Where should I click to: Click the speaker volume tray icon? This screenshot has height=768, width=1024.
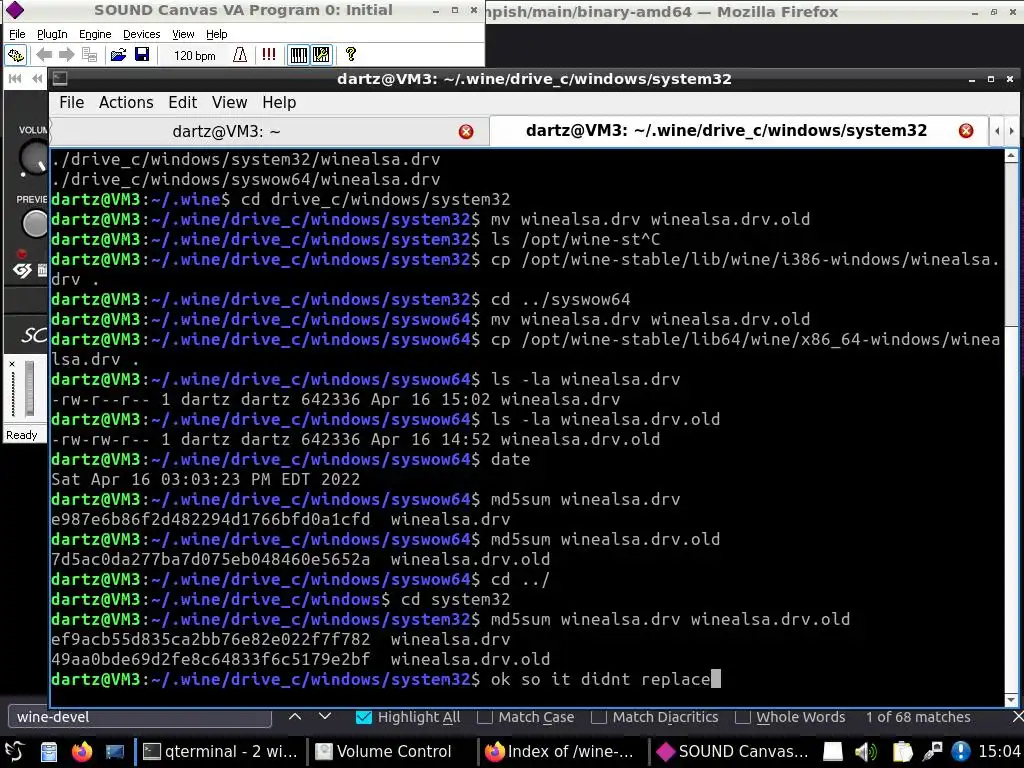click(867, 752)
